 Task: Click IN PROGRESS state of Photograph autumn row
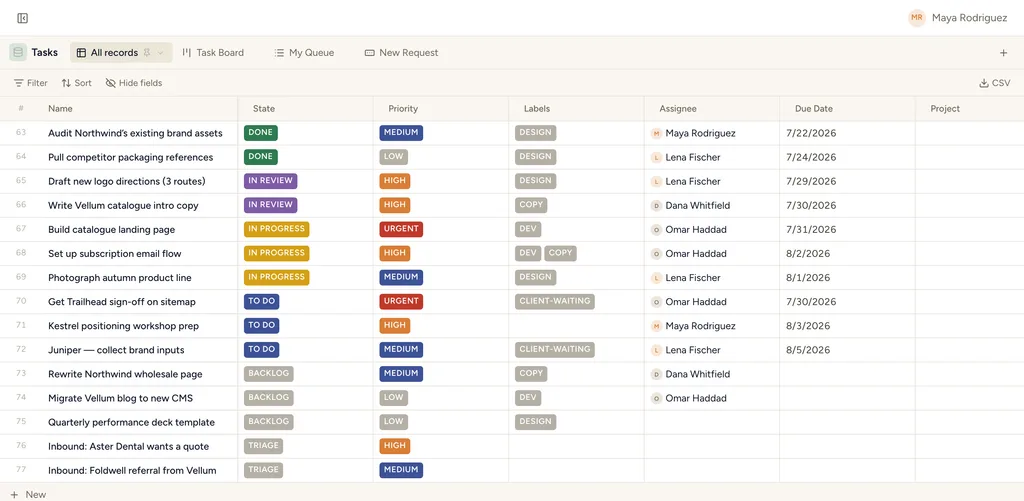(x=276, y=277)
